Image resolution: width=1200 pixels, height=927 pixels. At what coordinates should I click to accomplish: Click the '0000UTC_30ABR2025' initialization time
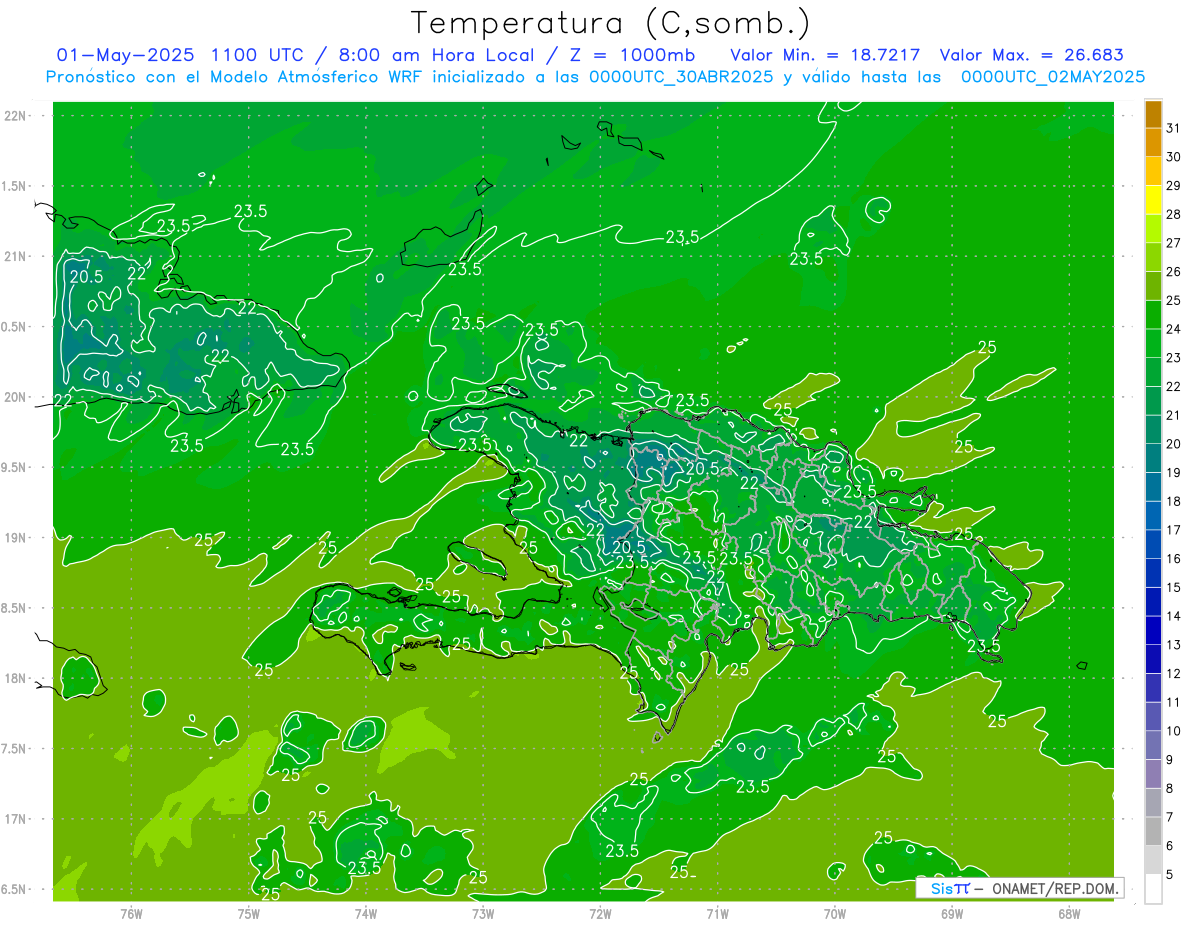[x=680, y=77]
